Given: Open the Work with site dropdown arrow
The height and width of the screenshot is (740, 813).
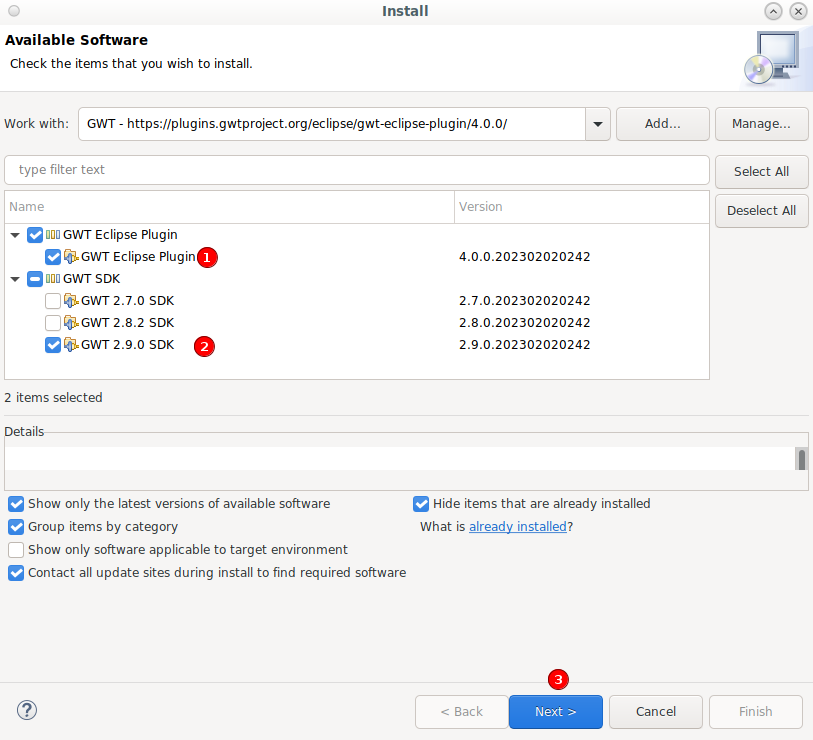Looking at the screenshot, I should [598, 124].
